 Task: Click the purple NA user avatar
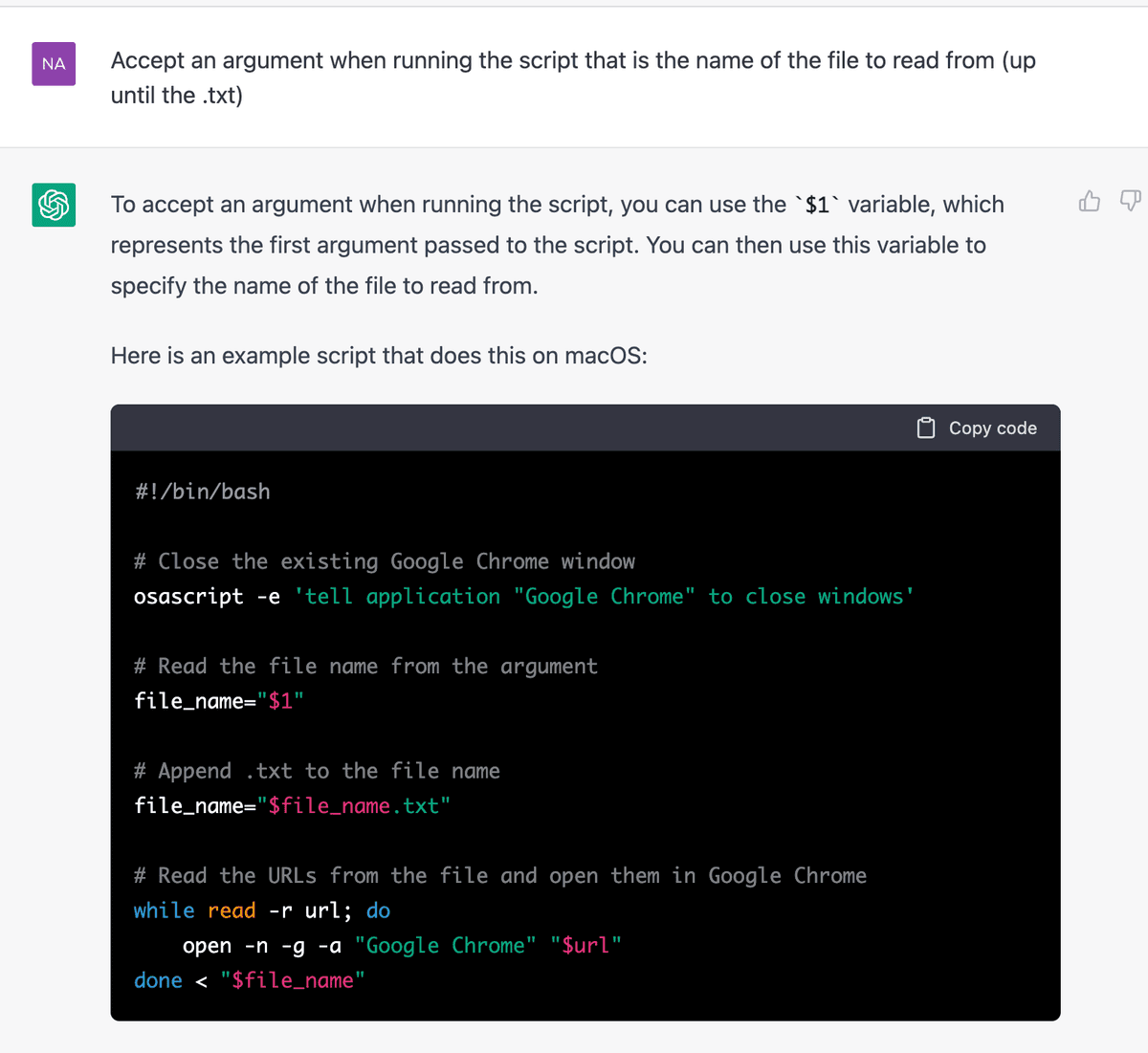pyautogui.click(x=54, y=64)
